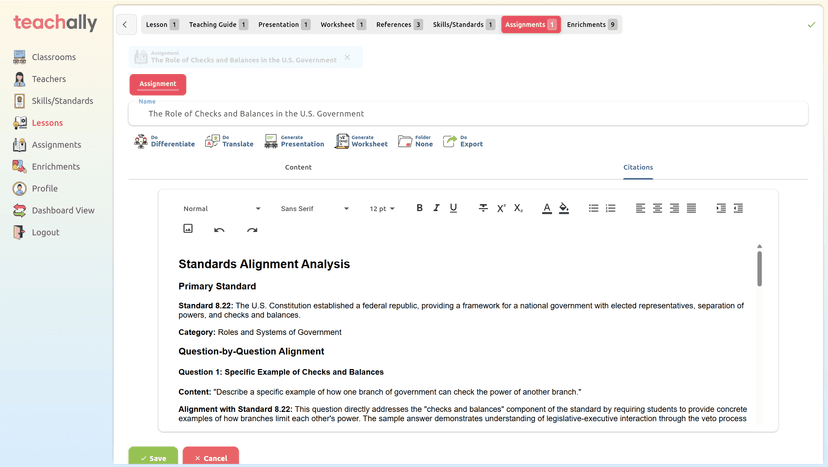Screen dimensions: 828x467
Task: Undo the last edit
Action: [x=219, y=230]
